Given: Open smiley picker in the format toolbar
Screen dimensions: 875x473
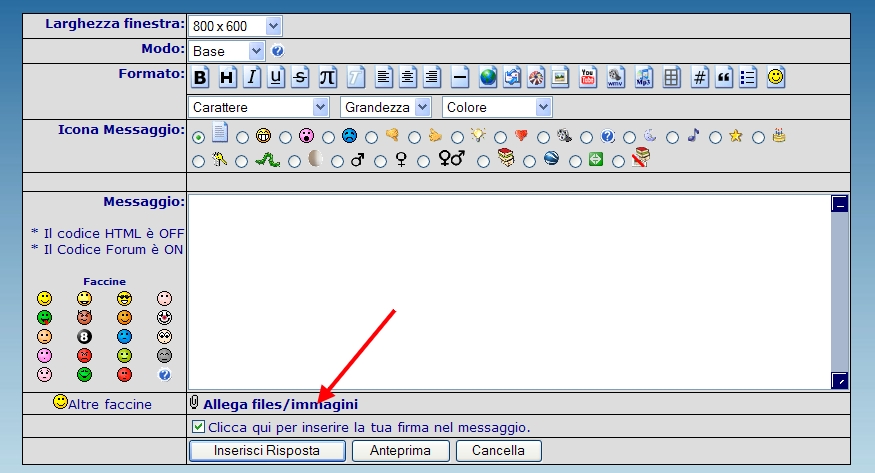Looking at the screenshot, I should pos(776,77).
